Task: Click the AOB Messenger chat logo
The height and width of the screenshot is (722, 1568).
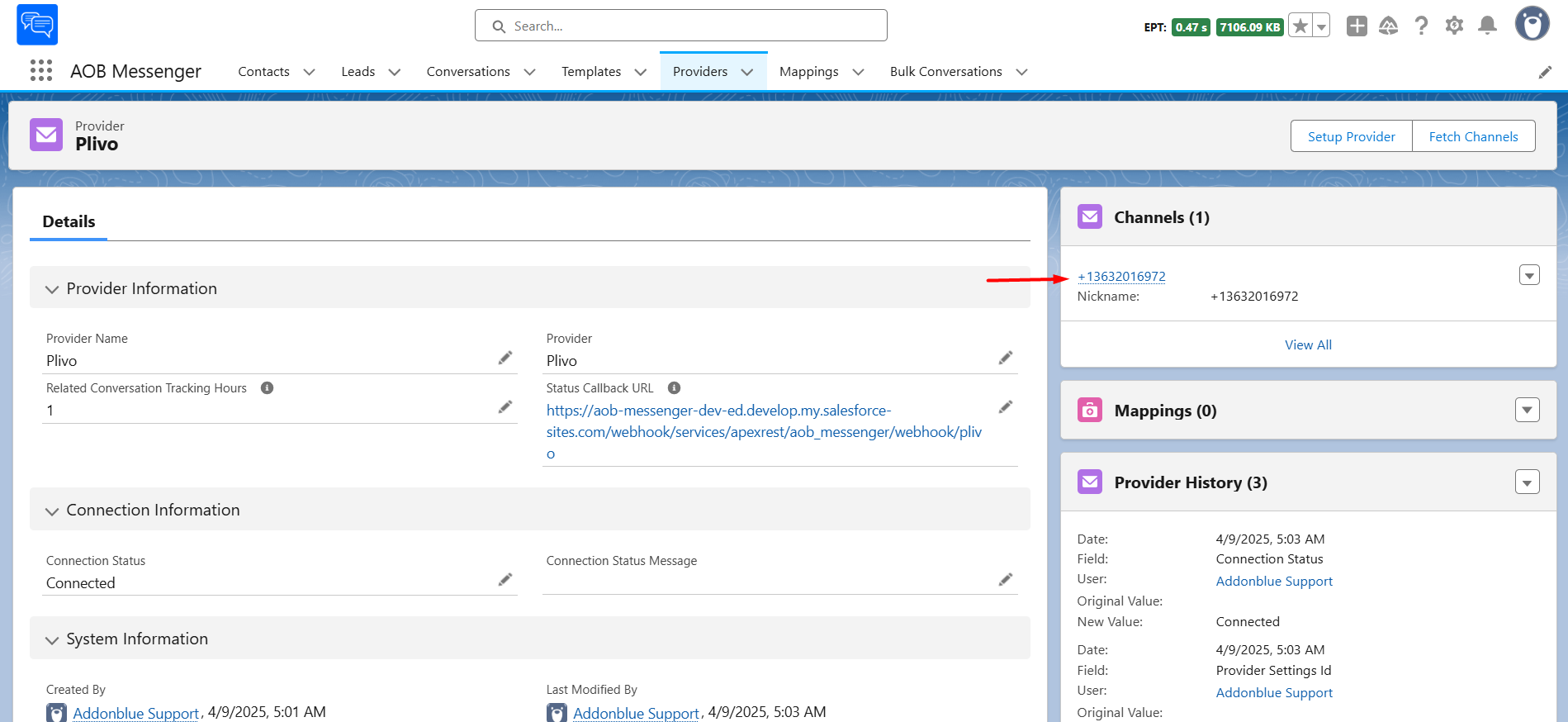Action: (37, 25)
